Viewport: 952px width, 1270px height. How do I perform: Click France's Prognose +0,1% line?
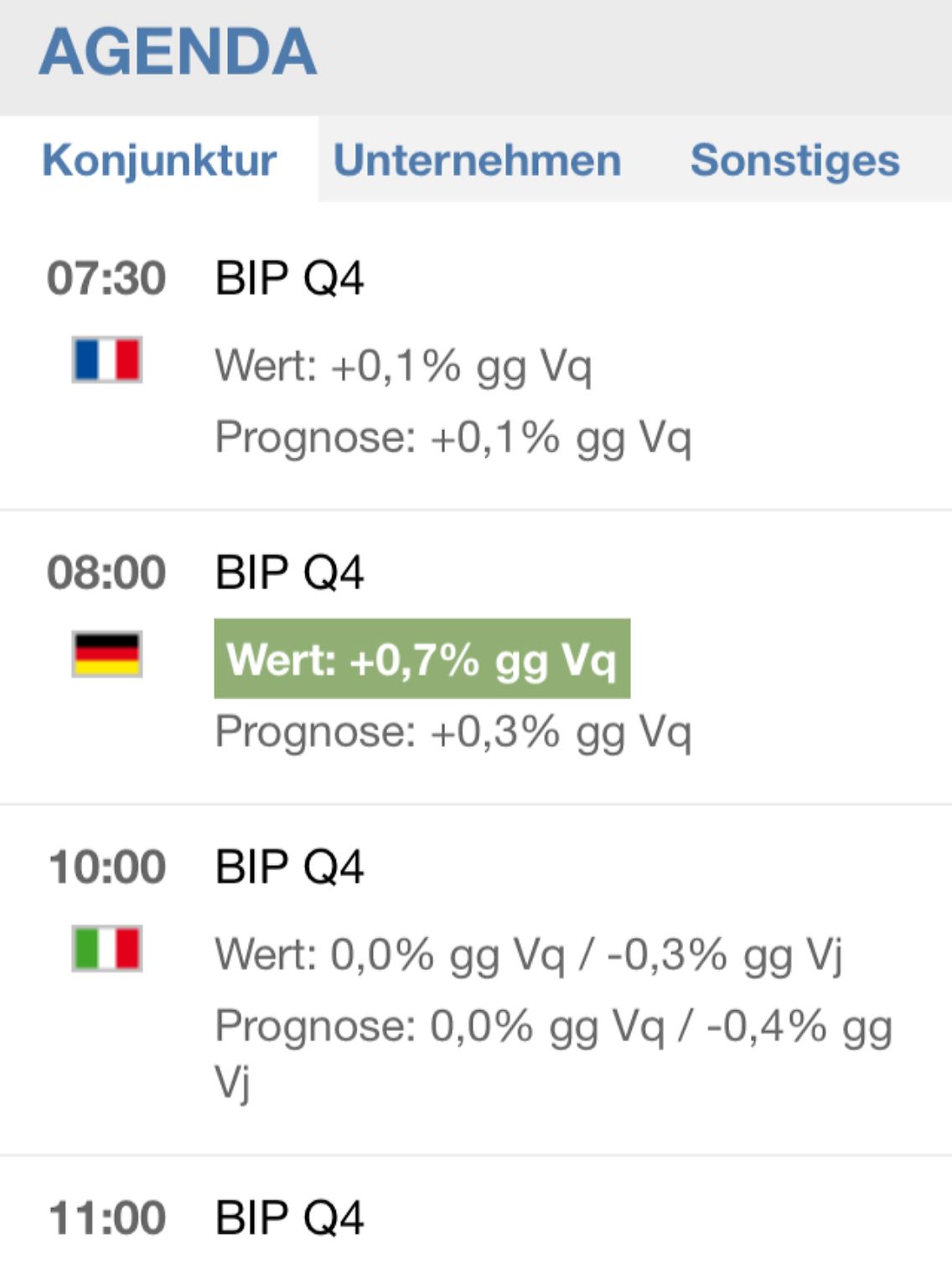tap(453, 438)
